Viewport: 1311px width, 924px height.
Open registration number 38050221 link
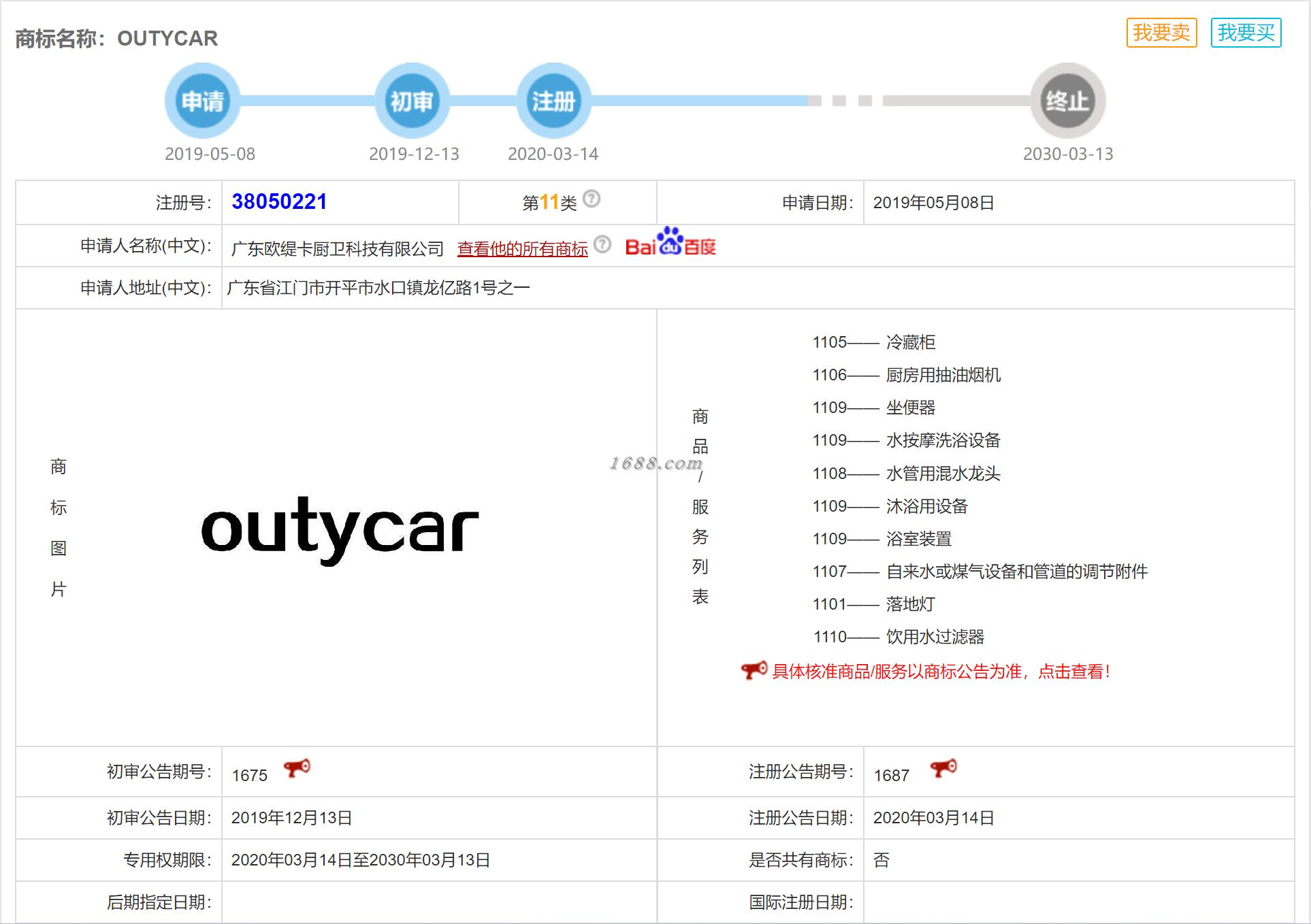279,201
